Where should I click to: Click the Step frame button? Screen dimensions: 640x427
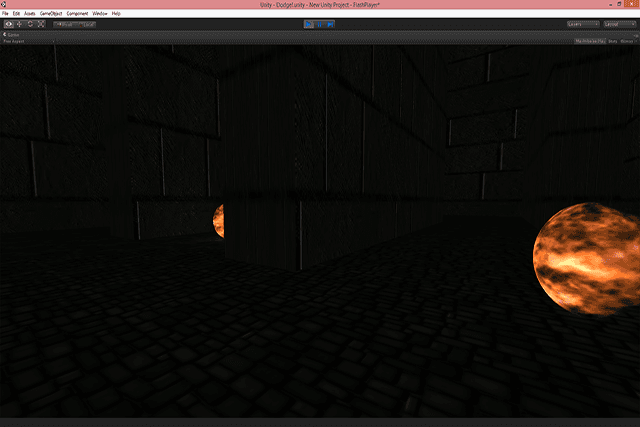(x=330, y=23)
